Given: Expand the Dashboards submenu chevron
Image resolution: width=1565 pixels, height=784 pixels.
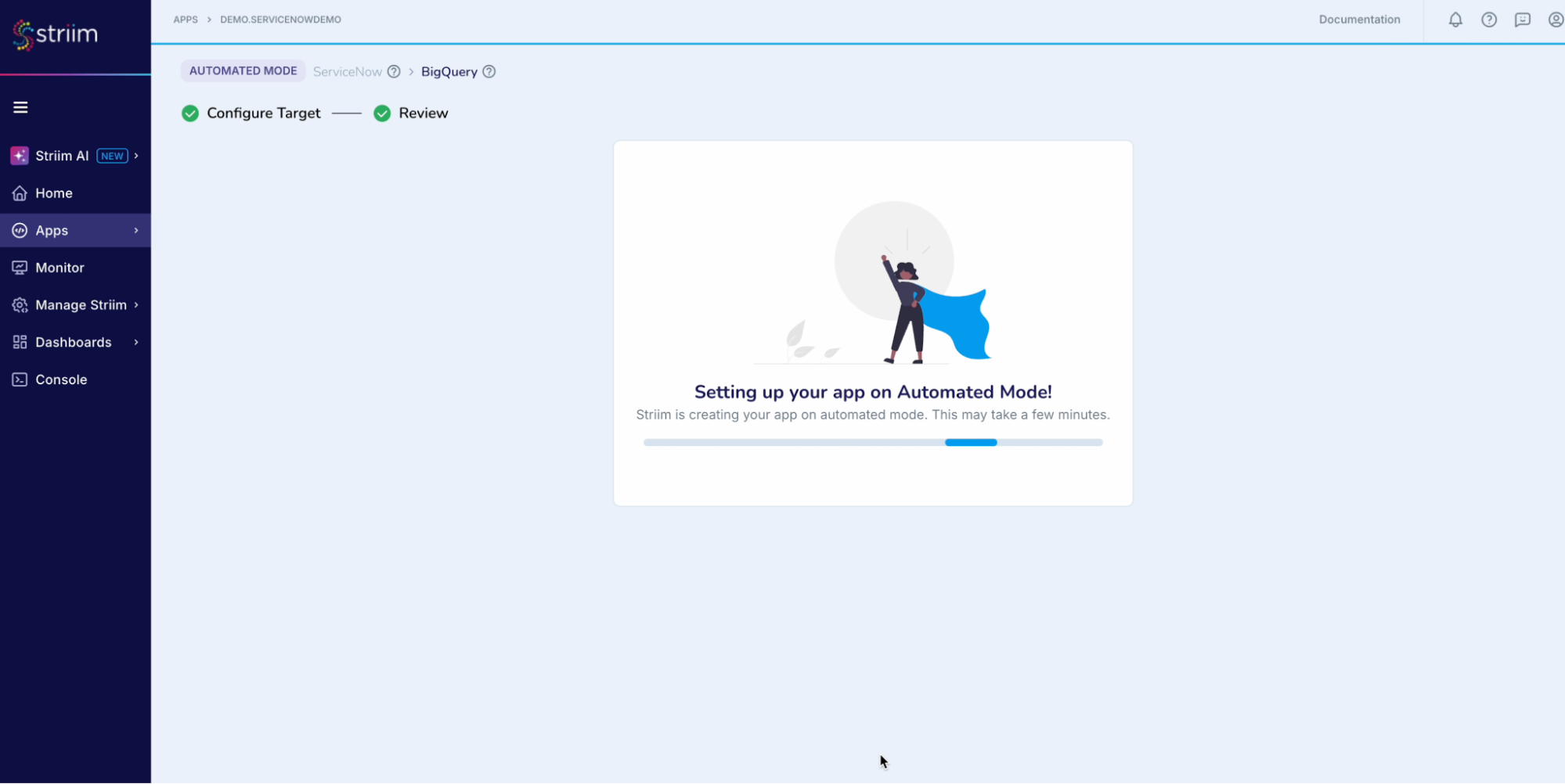Looking at the screenshot, I should pos(136,342).
